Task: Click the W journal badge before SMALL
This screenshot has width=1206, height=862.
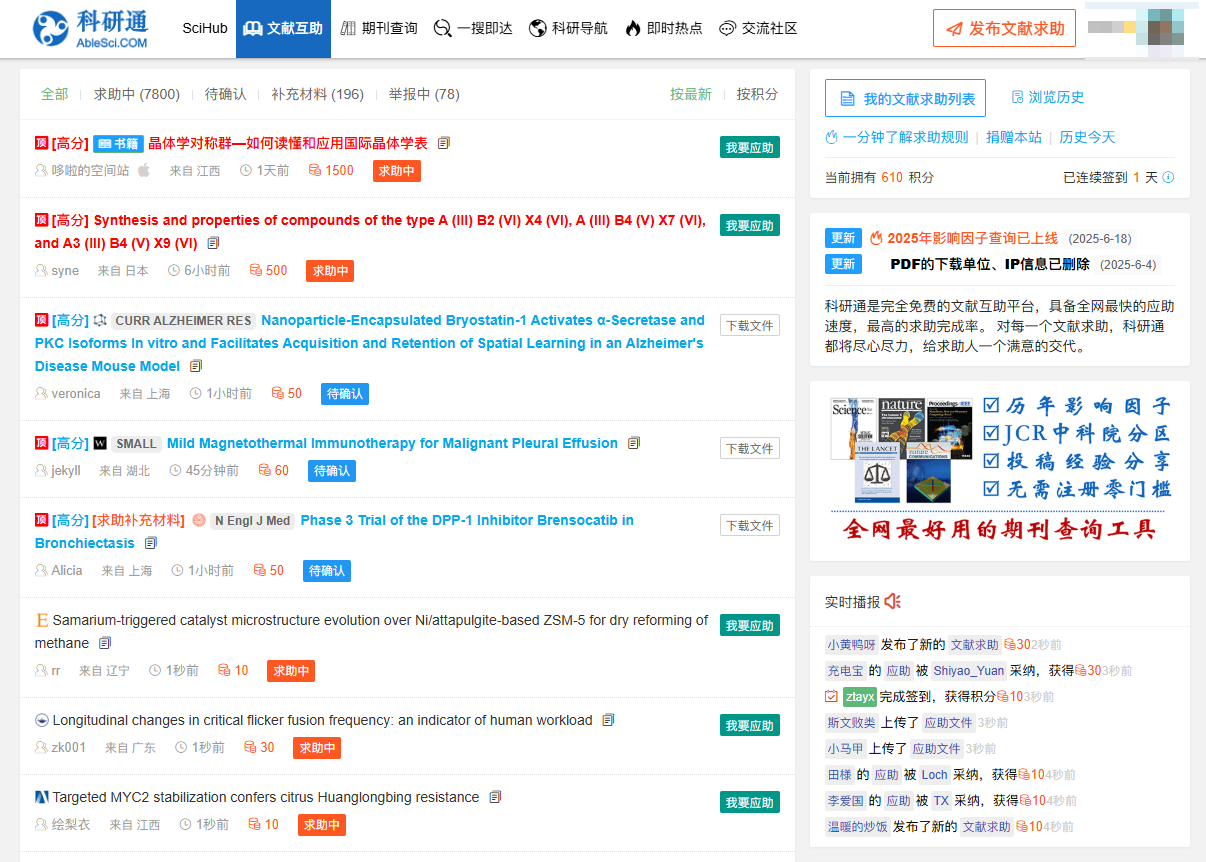Action: pos(100,443)
